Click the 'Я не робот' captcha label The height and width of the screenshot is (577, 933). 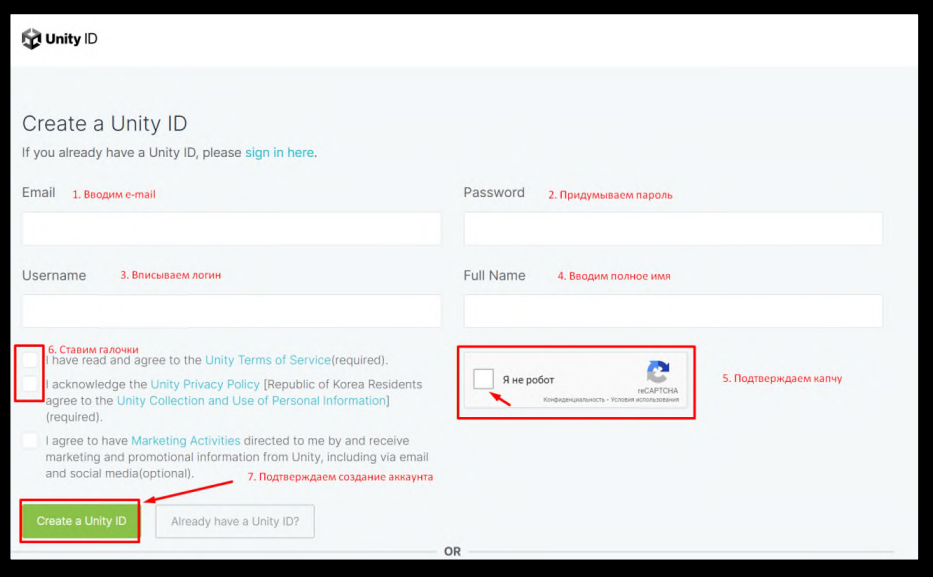pos(528,380)
